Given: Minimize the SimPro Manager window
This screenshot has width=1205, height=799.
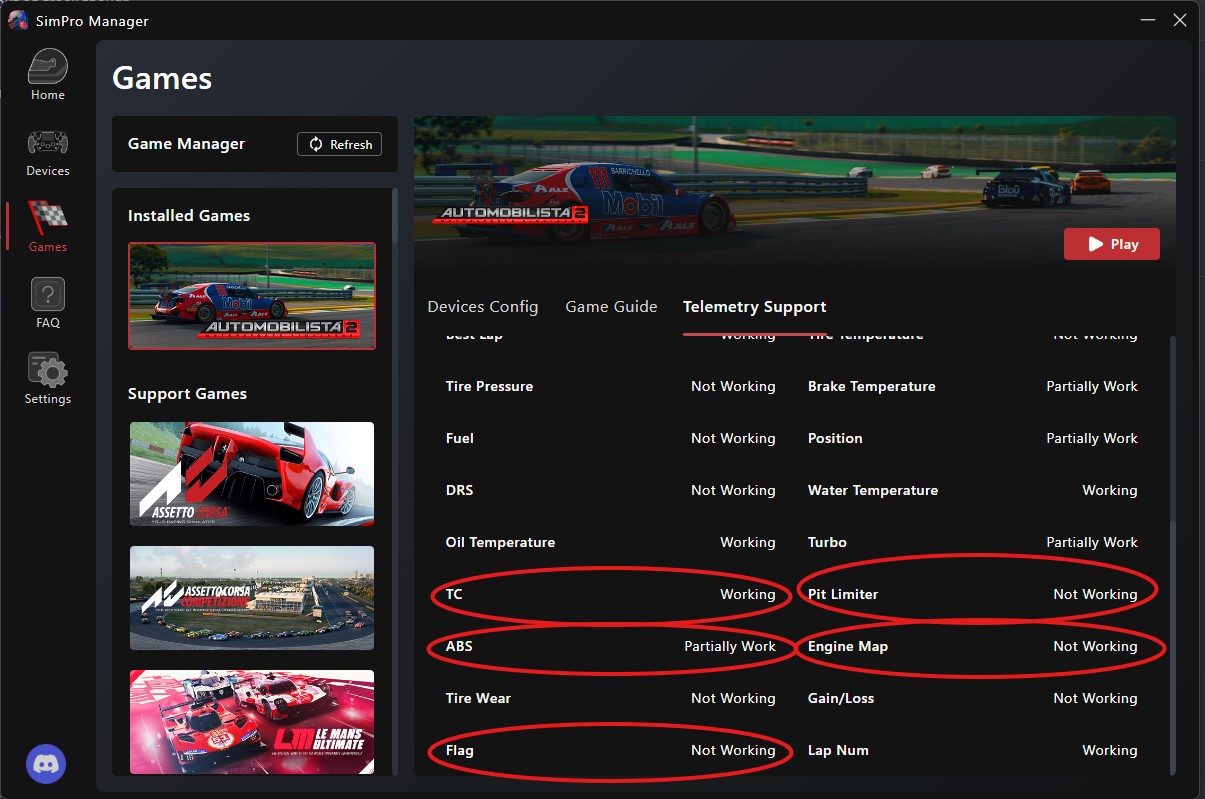Looking at the screenshot, I should pos(1148,20).
